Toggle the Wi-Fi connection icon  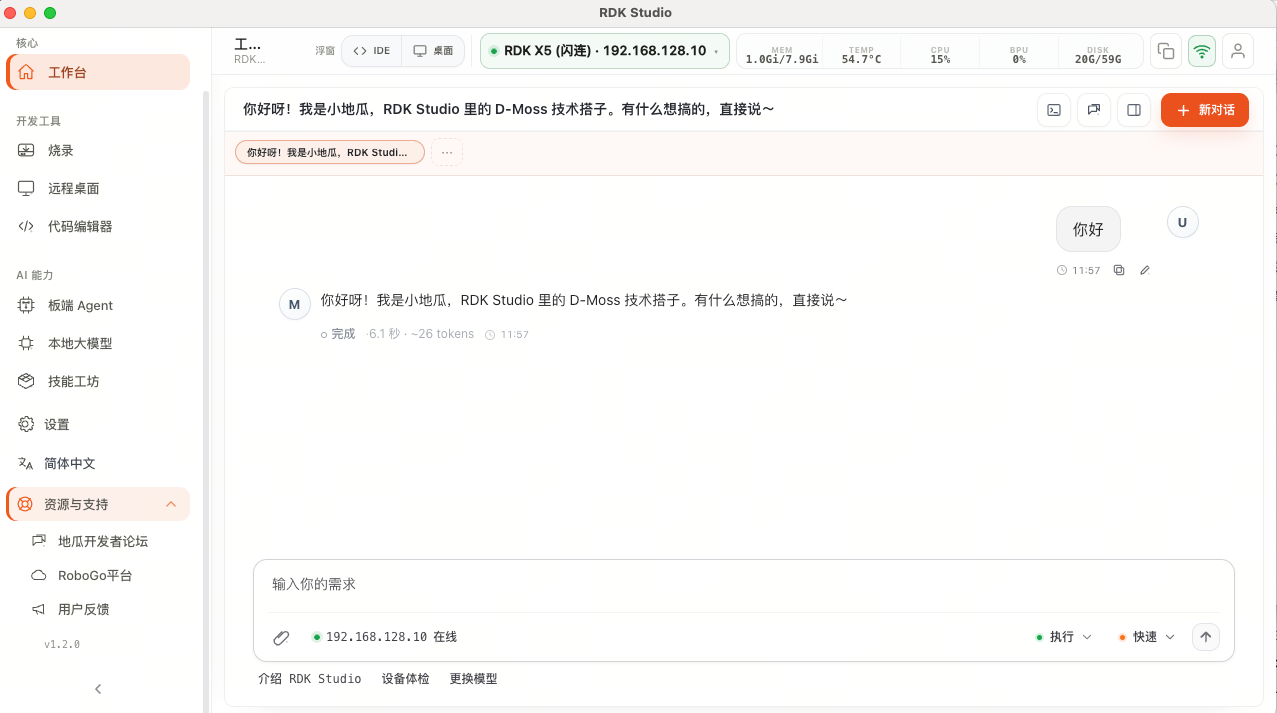pos(1202,51)
